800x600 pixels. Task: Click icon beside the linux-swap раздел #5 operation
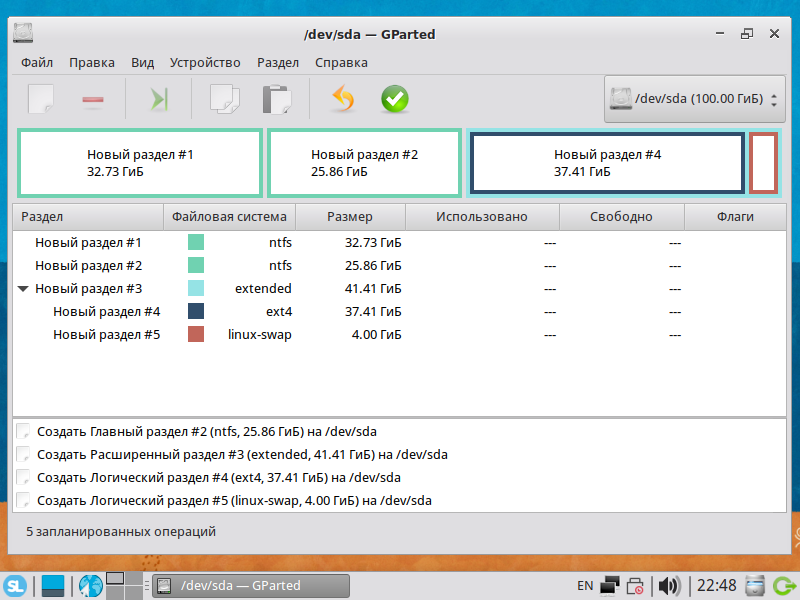pos(23,500)
